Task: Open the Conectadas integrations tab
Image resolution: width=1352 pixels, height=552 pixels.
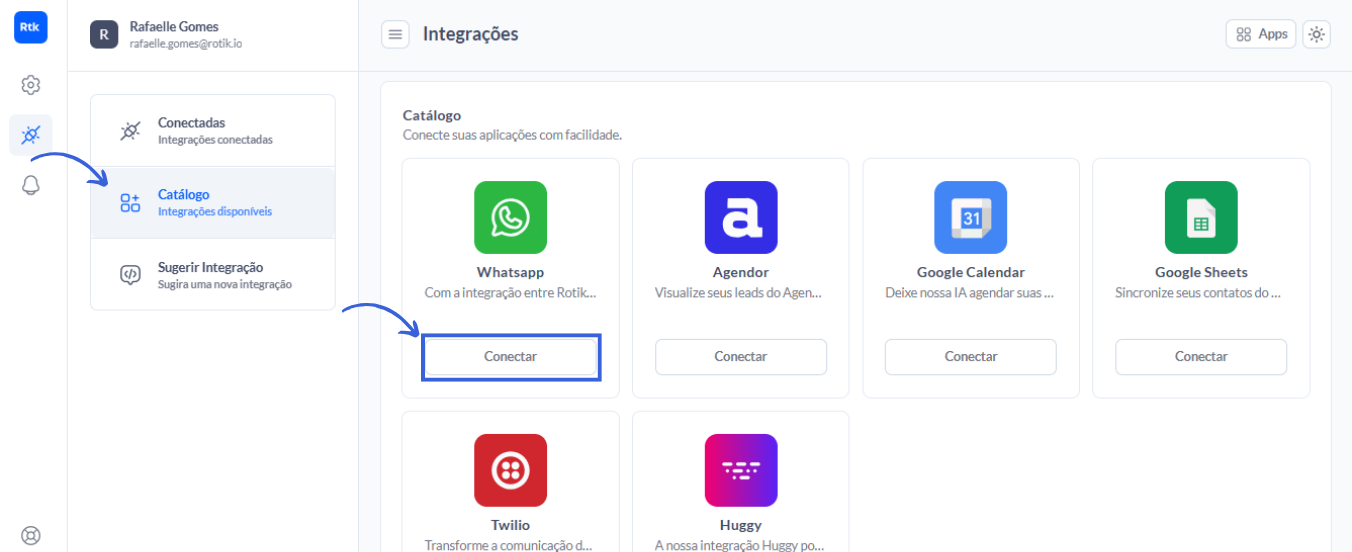Action: (x=213, y=130)
